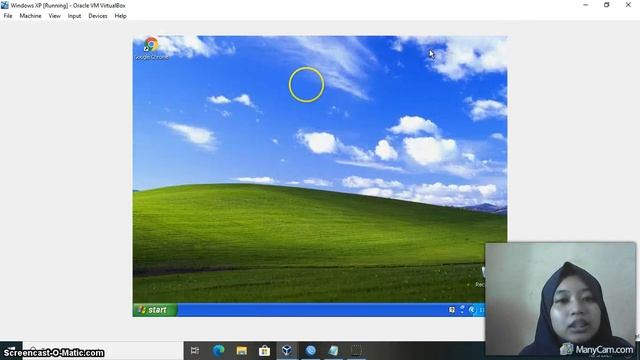Click the first XP system tray icon
This screenshot has height=360, width=640.
pos(452,310)
